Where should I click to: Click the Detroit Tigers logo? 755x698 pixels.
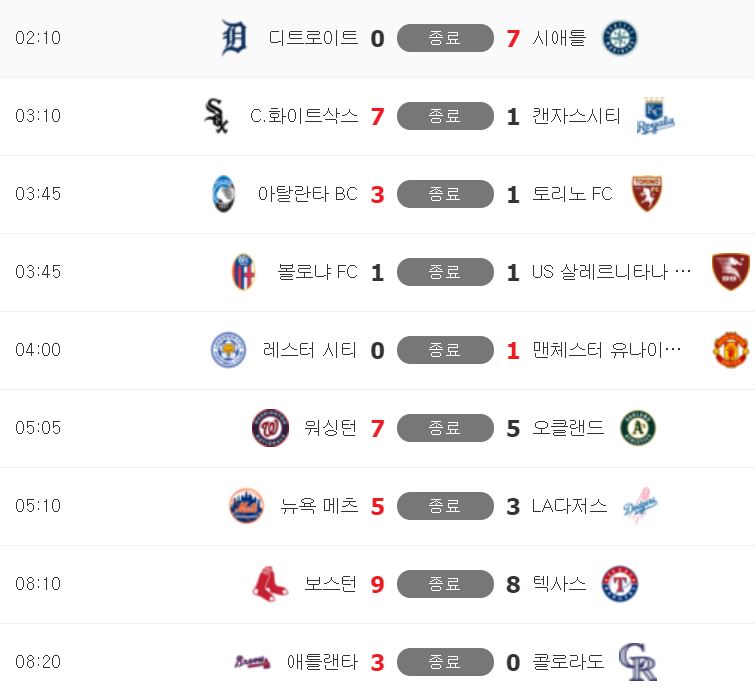(234, 38)
